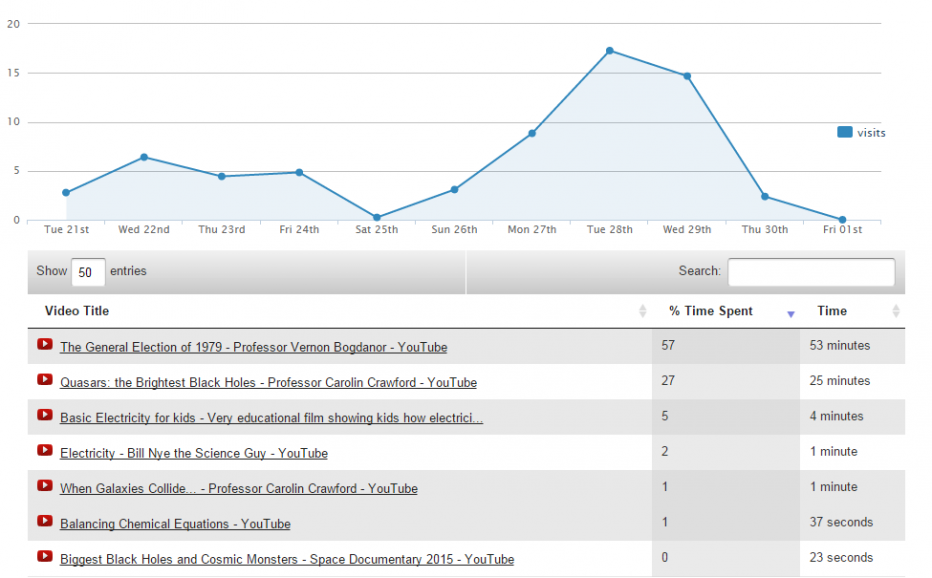Open When Galaxies Collide video link
This screenshot has height=578, width=932.
(x=239, y=489)
